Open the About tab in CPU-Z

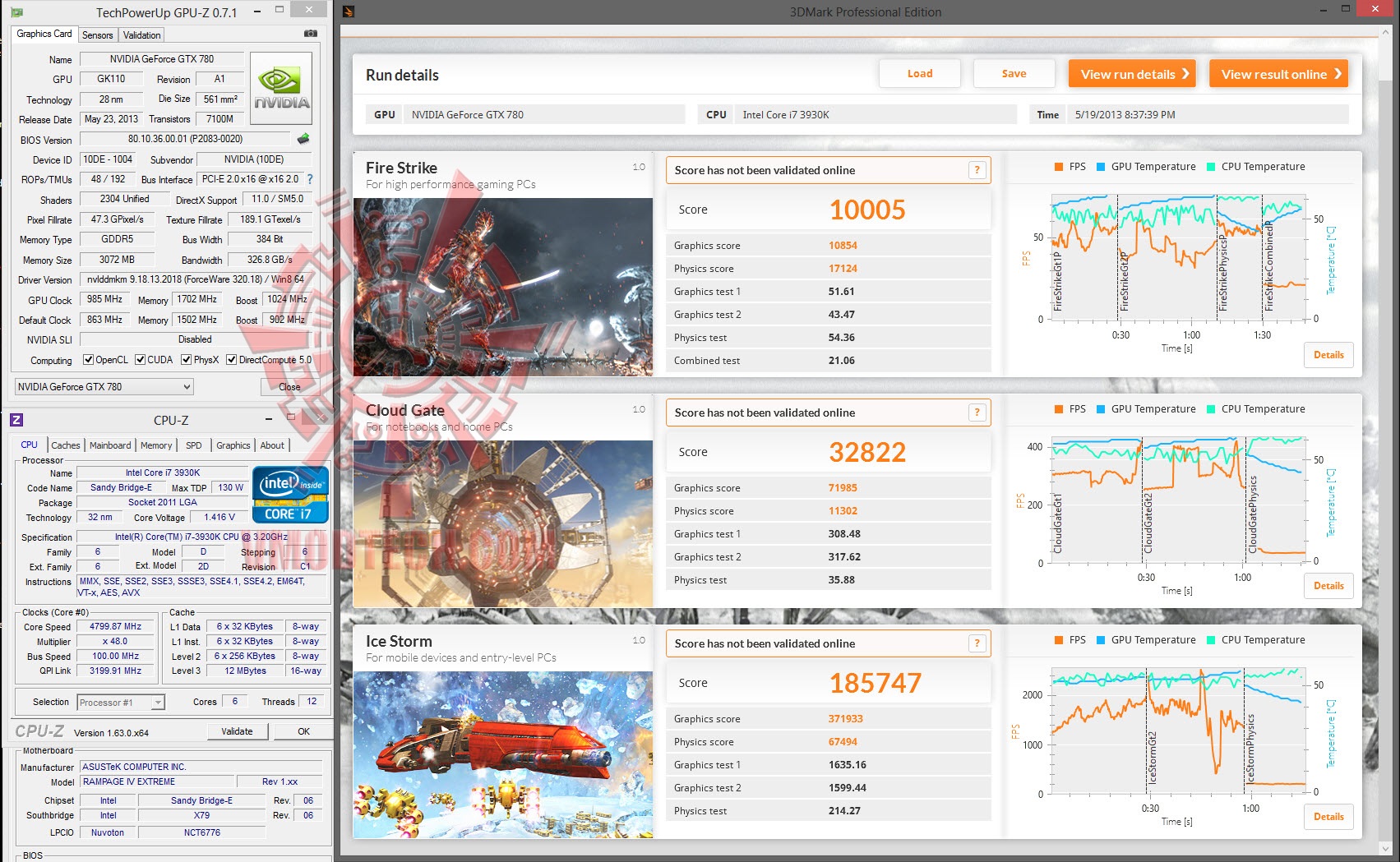pos(272,445)
